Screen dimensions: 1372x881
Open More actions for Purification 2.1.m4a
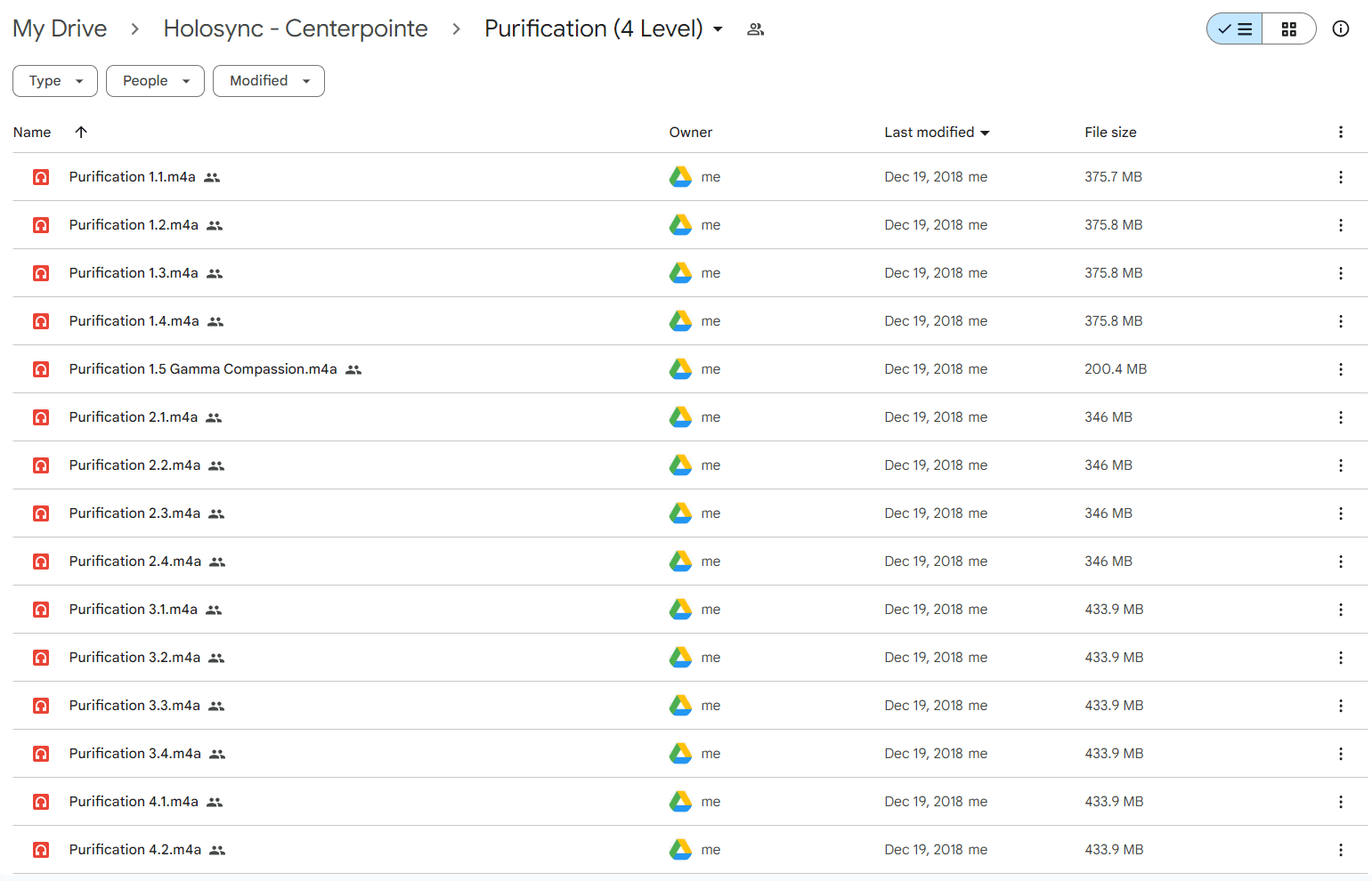pyautogui.click(x=1340, y=417)
